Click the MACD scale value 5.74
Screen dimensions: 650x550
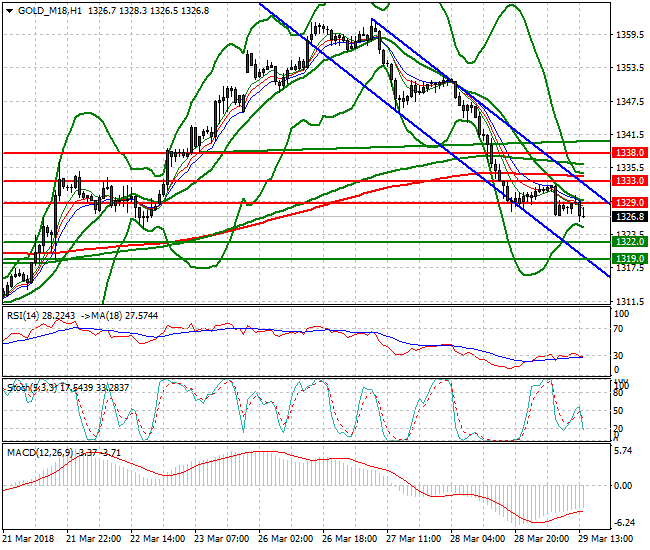click(x=623, y=451)
